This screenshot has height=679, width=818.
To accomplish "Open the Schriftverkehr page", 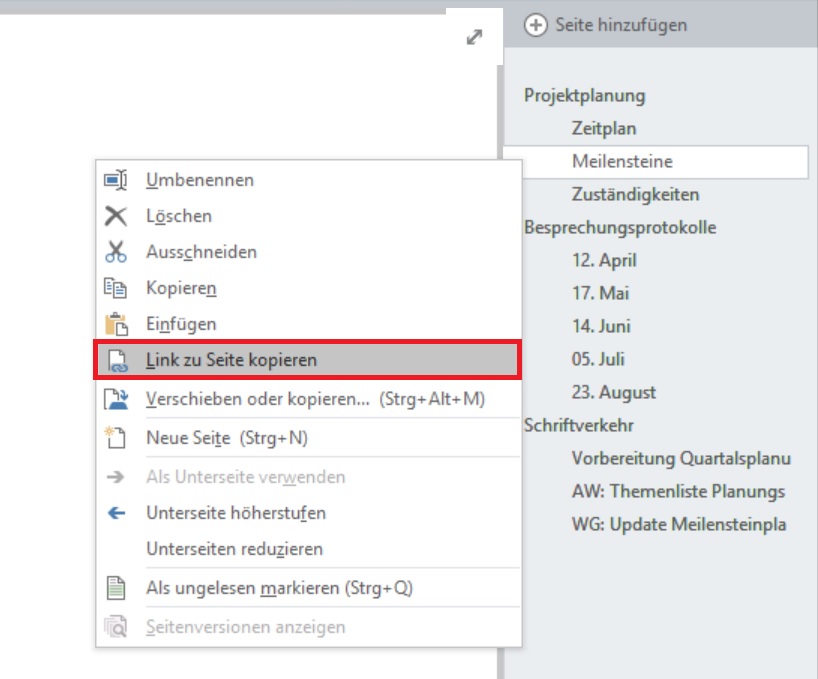I will pos(579,426).
